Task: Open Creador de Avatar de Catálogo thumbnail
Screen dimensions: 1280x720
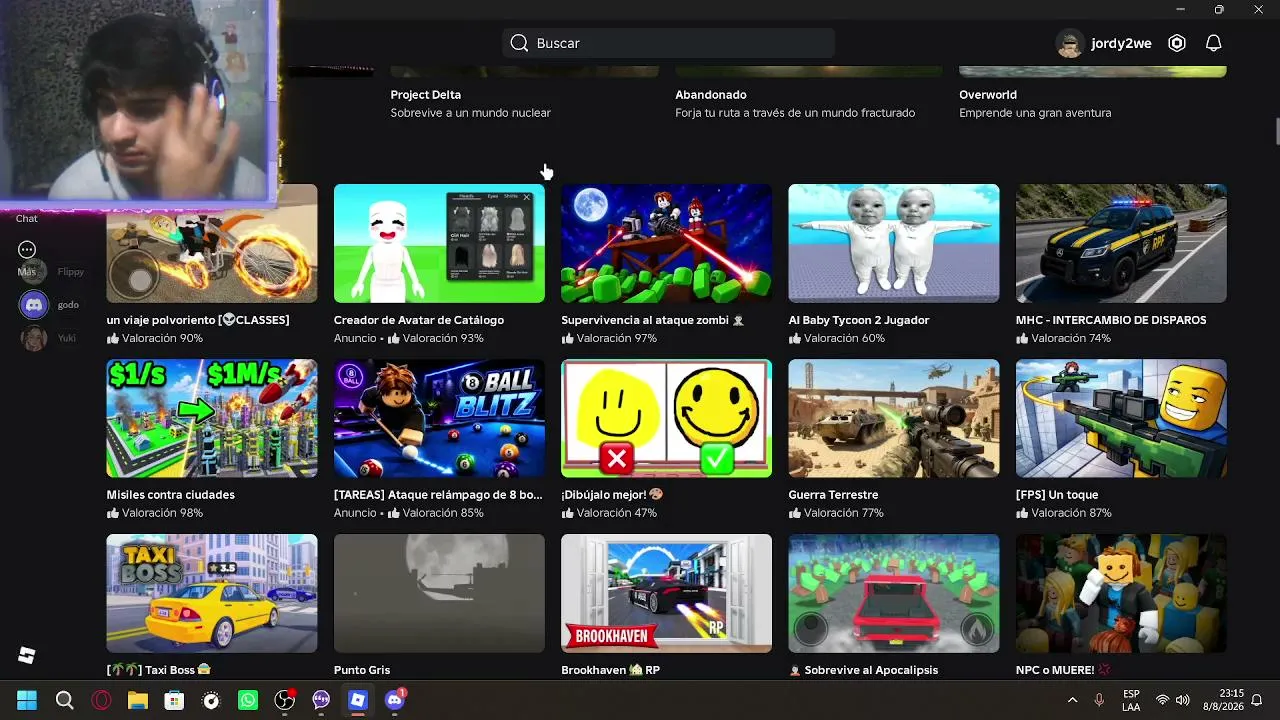Action: coord(439,243)
